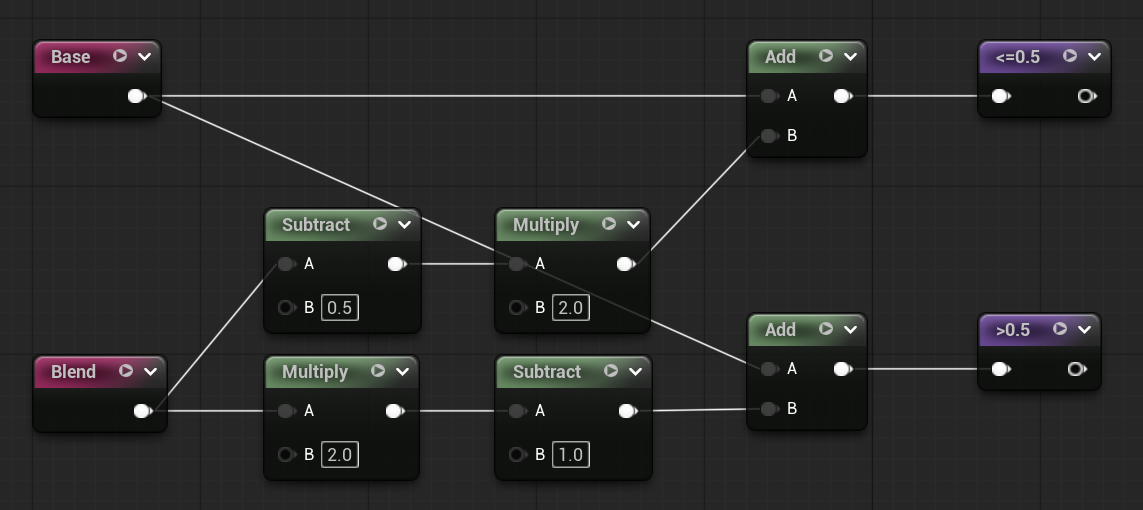Toggle the chevron on the Add node feeding >0.5
The image size is (1143, 510).
point(850,330)
